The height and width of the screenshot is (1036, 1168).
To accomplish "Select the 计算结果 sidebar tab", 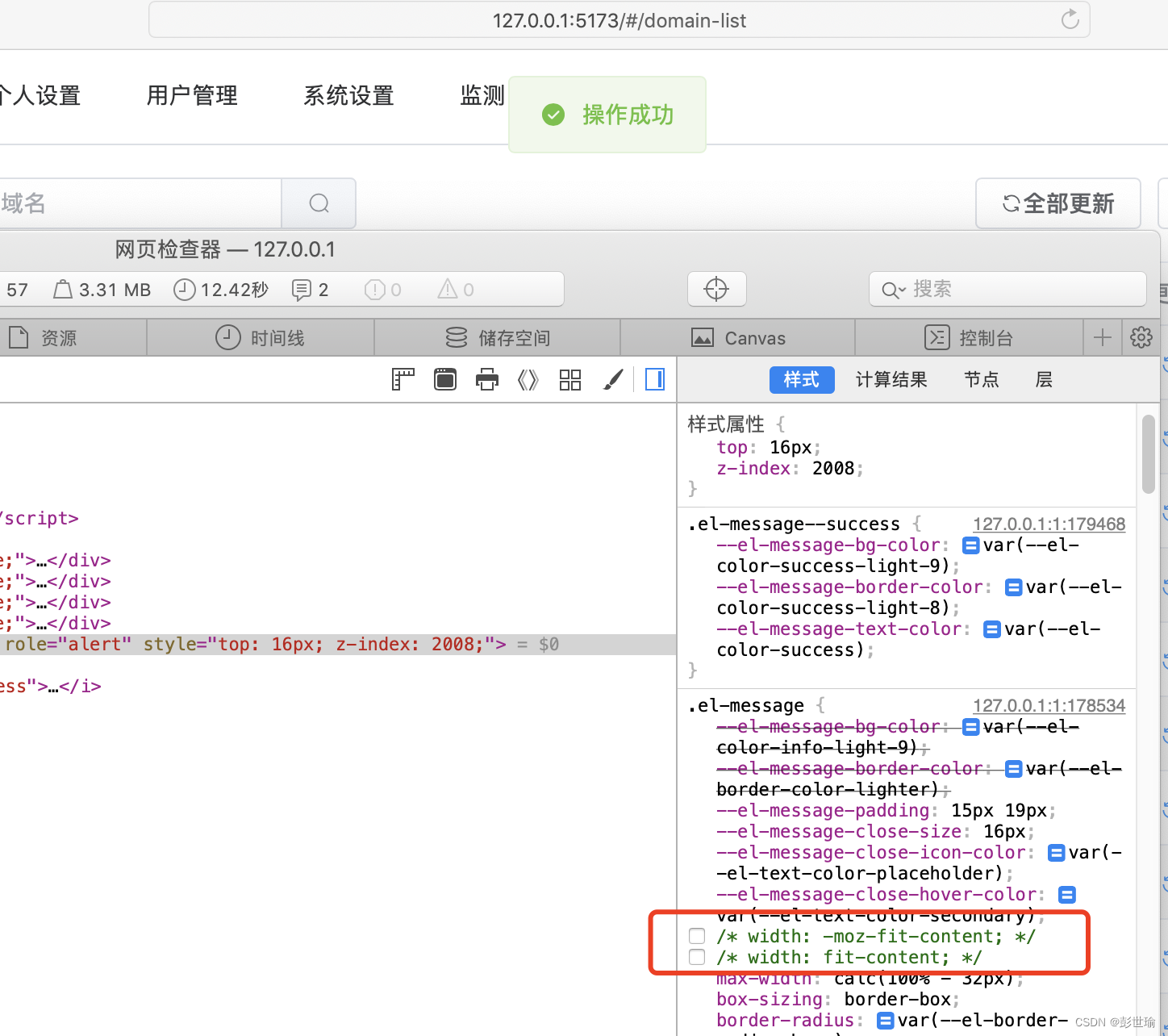I will (x=891, y=379).
